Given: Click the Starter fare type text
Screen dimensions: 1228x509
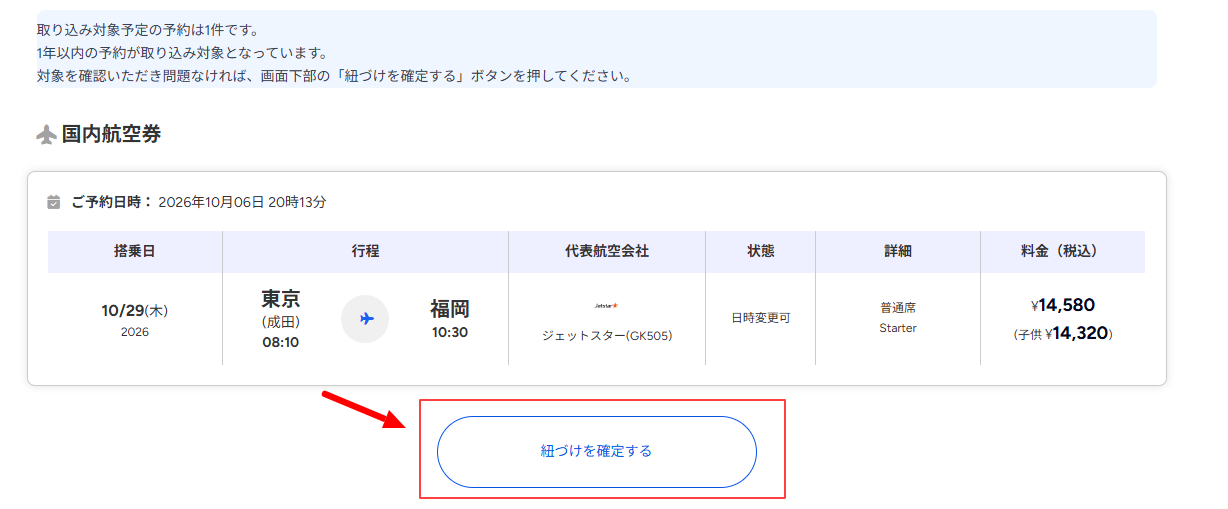Looking at the screenshot, I should click(898, 328).
